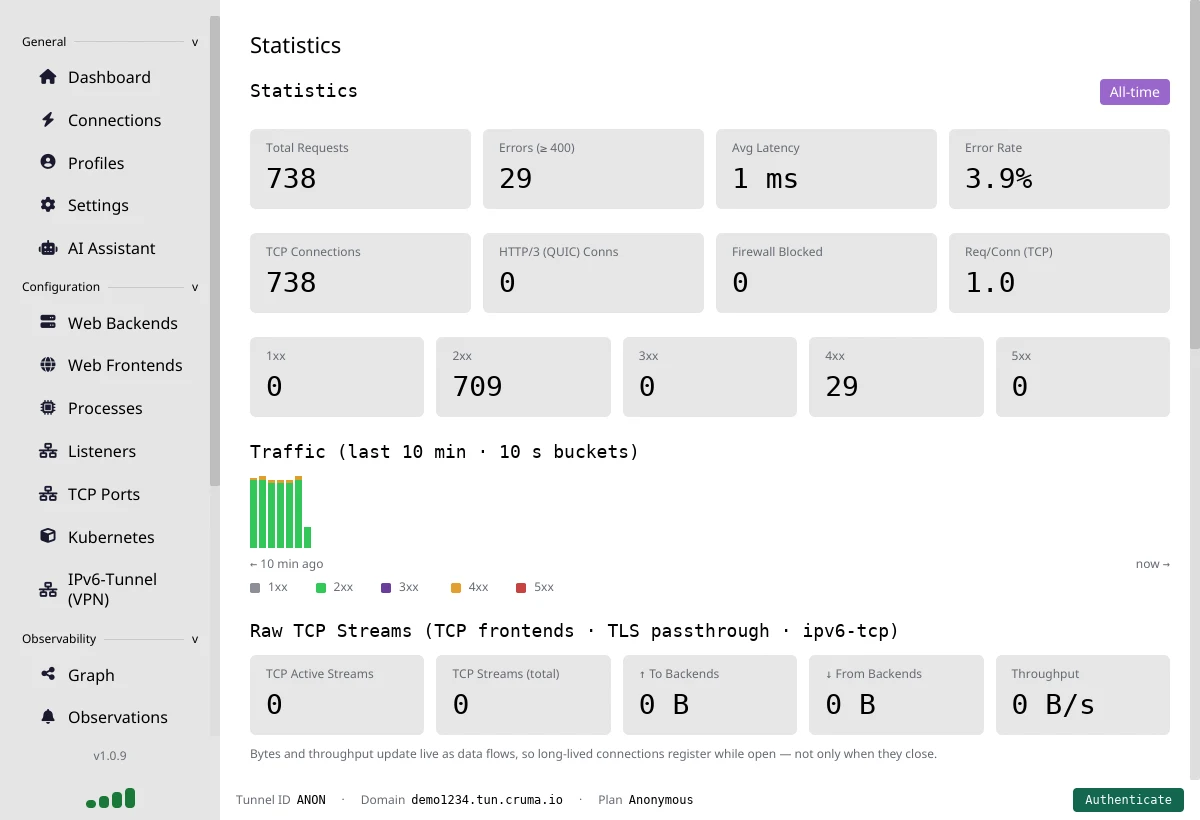Click the All-time range button
Screen dimensions: 1200x820
tap(1135, 92)
